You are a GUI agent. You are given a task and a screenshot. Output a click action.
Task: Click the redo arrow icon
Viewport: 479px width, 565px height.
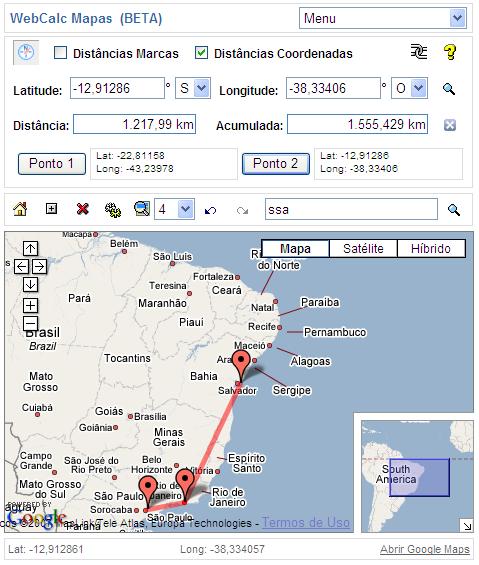pos(242,210)
